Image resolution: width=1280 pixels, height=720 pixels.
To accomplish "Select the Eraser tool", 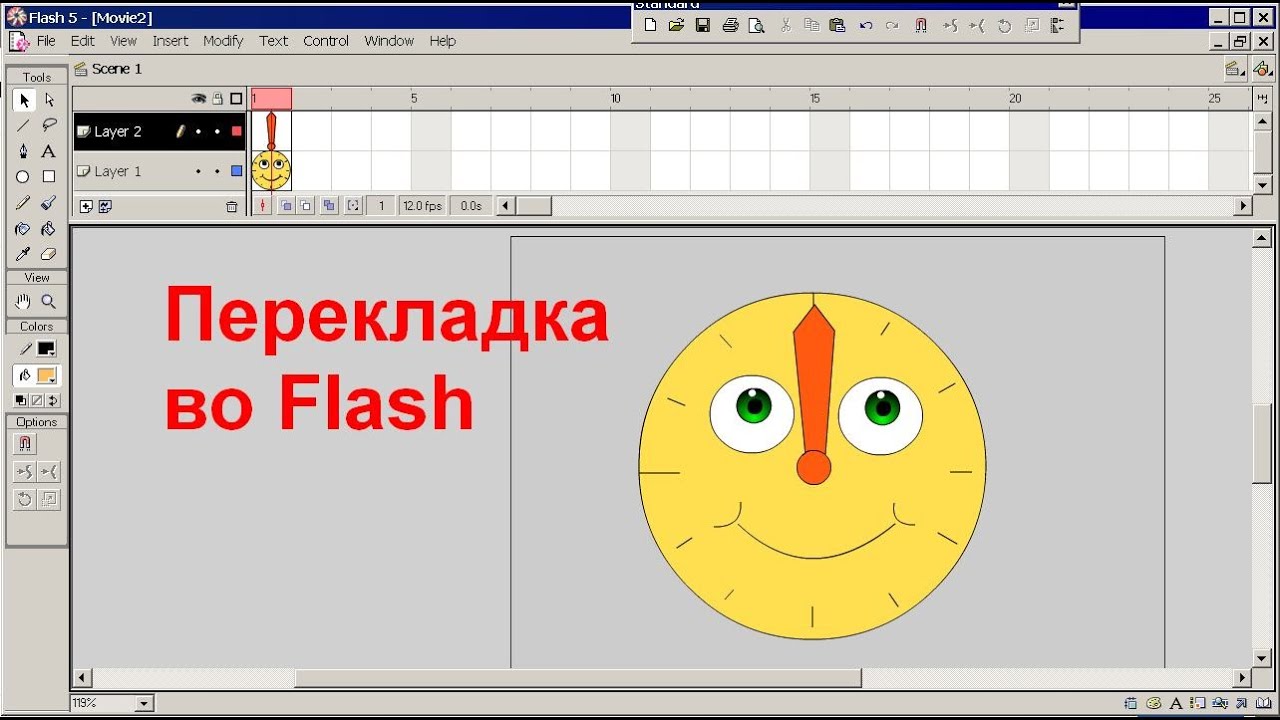I will 49,255.
